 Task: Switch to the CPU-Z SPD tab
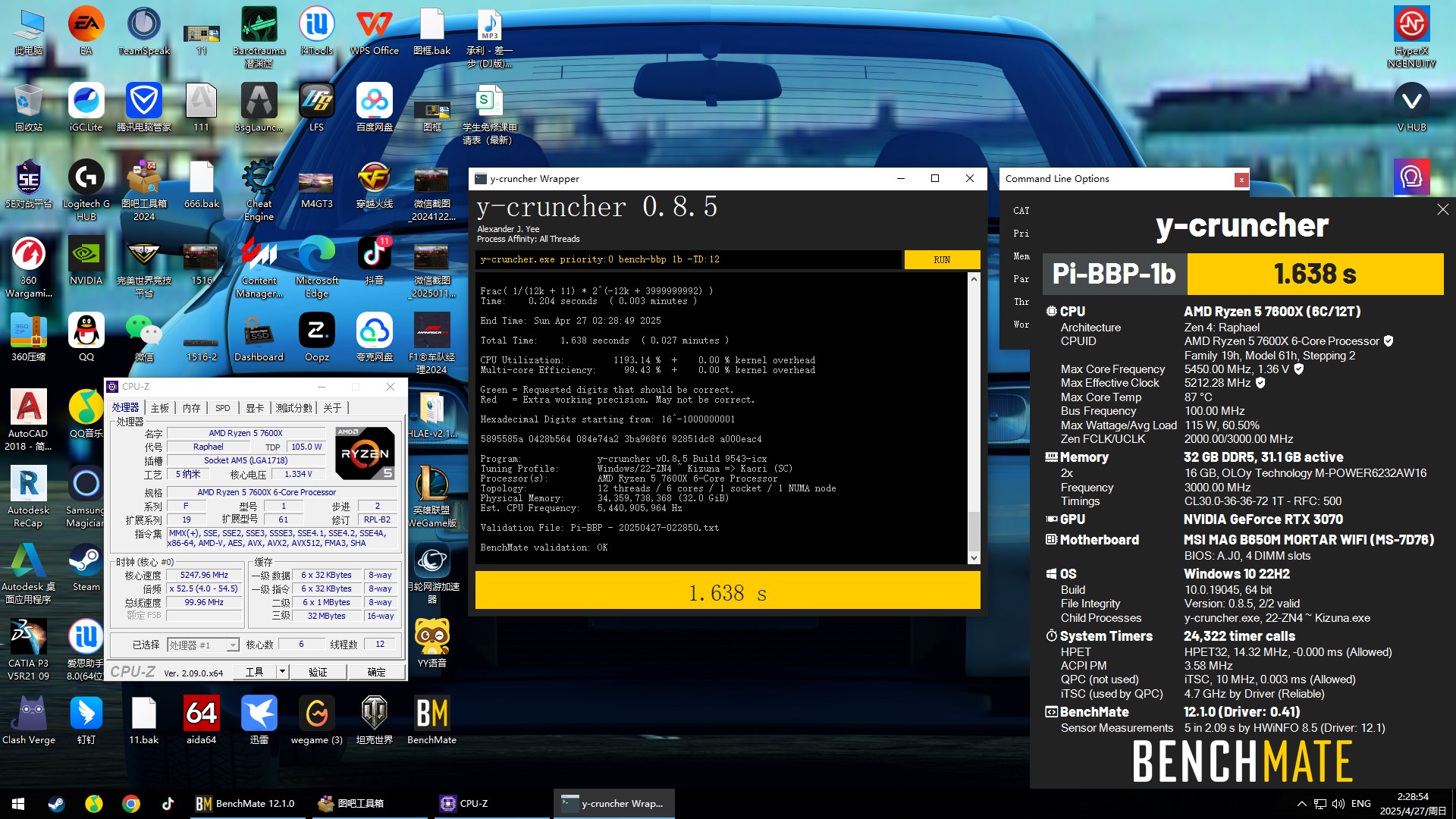click(x=223, y=408)
